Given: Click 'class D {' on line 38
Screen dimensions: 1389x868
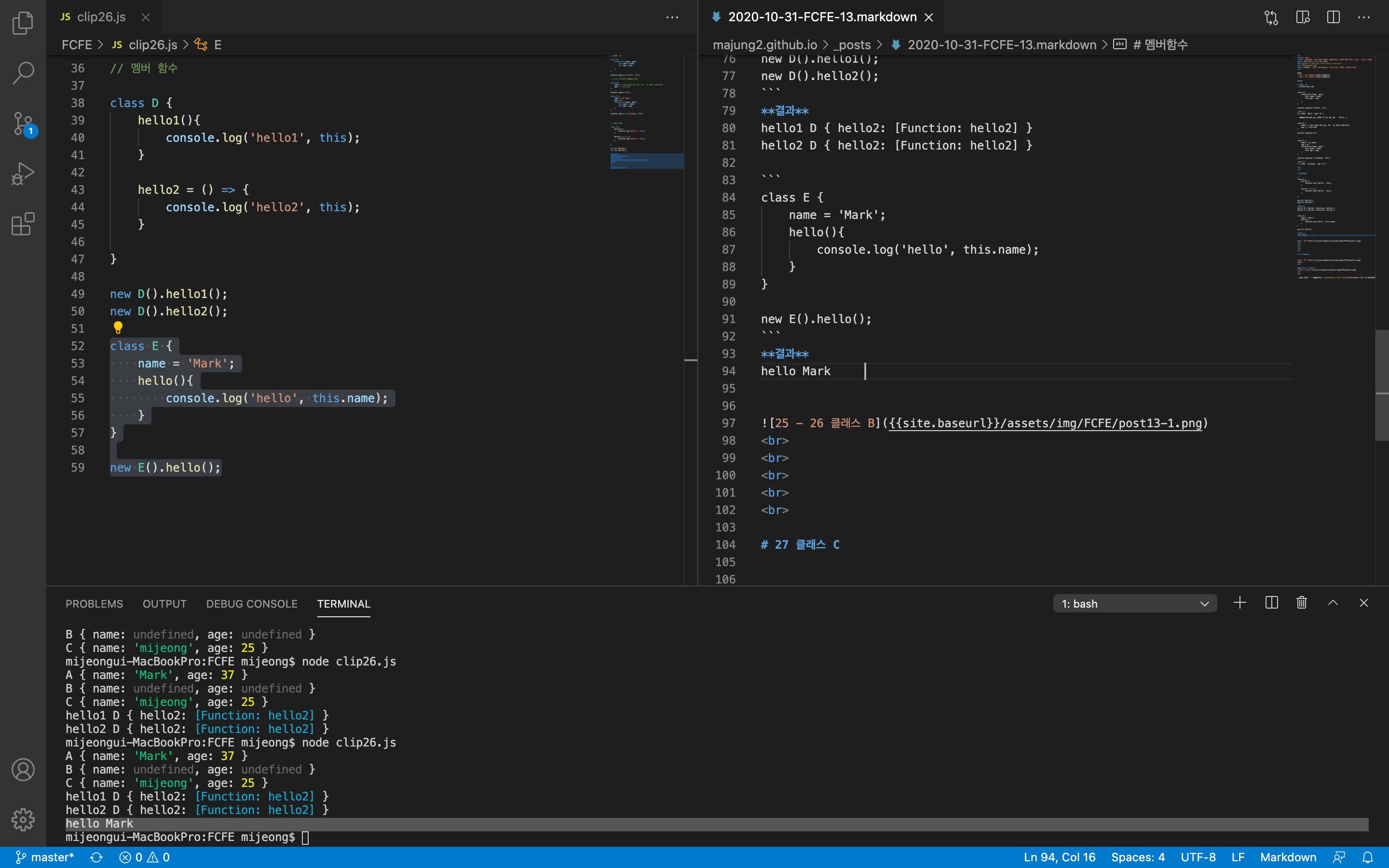Looking at the screenshot, I should [x=141, y=103].
